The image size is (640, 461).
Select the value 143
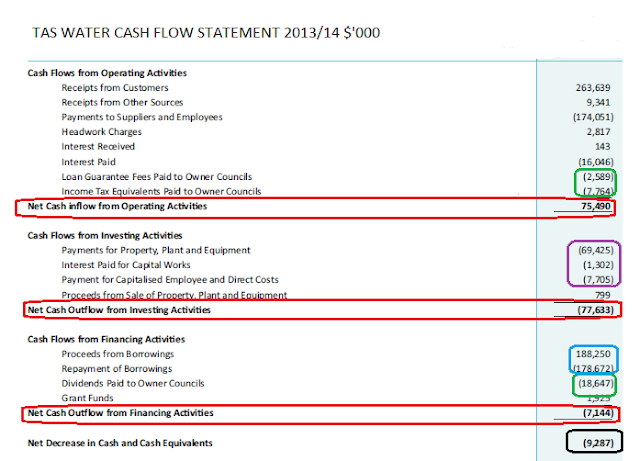(x=602, y=147)
